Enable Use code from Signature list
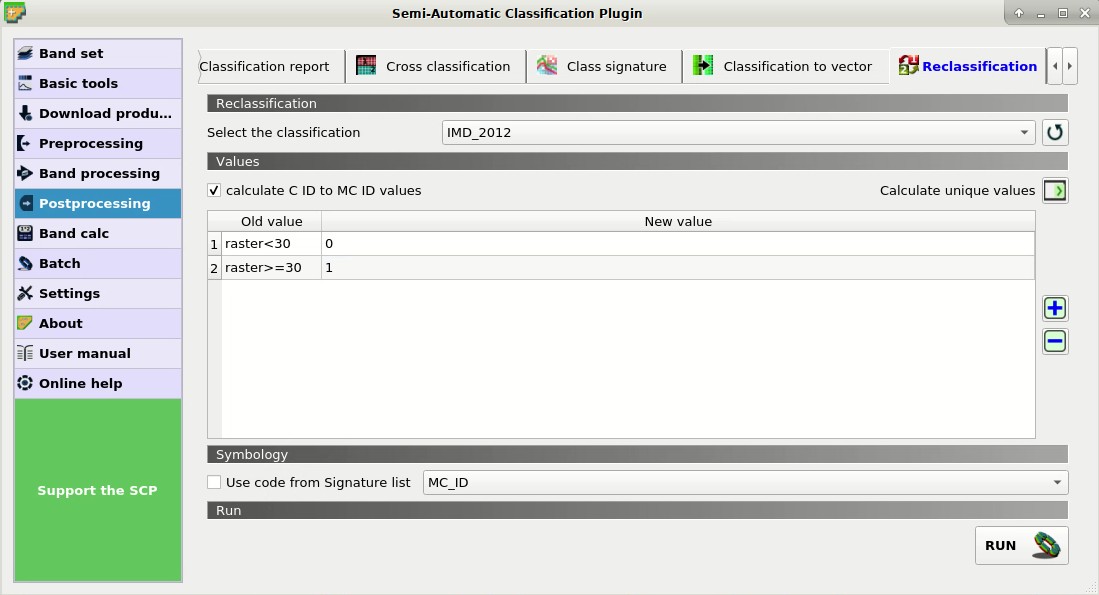Screen dimensions: 1099x595 tap(214, 482)
